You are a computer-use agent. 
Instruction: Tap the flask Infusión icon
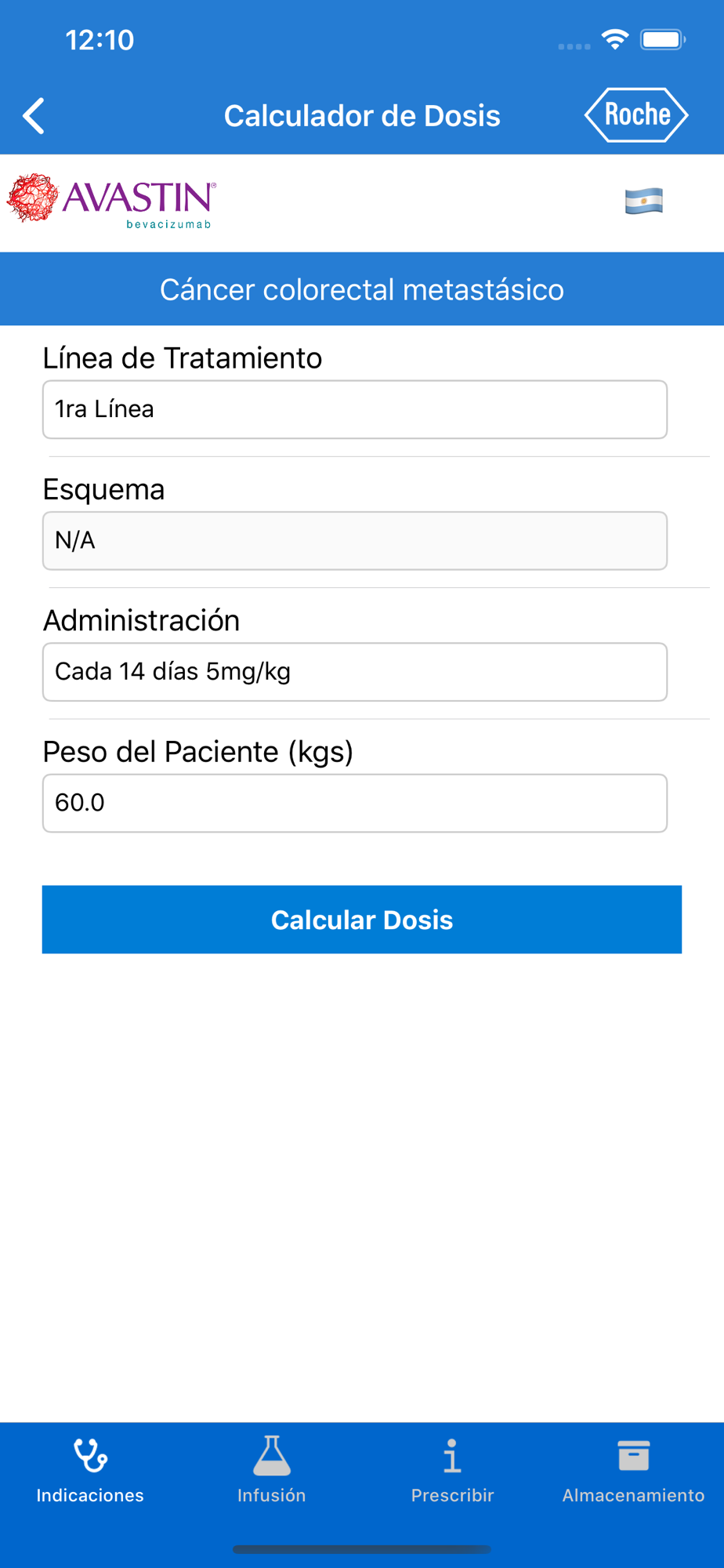point(272,1455)
